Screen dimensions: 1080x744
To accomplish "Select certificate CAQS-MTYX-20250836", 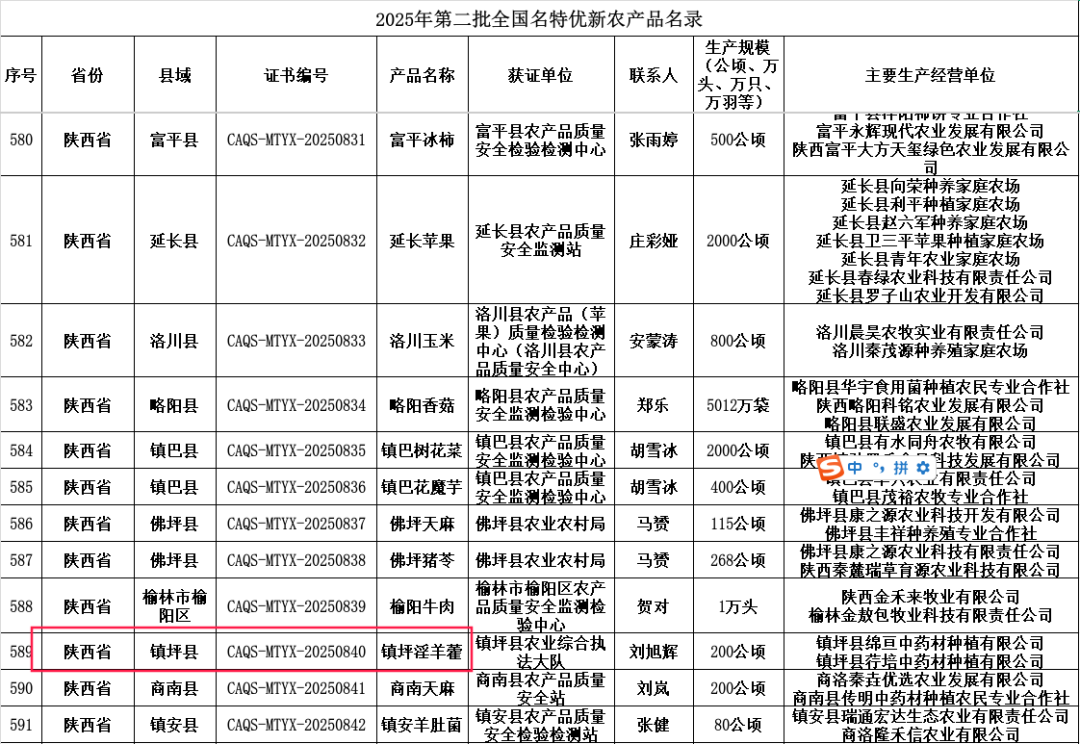I will [296, 487].
